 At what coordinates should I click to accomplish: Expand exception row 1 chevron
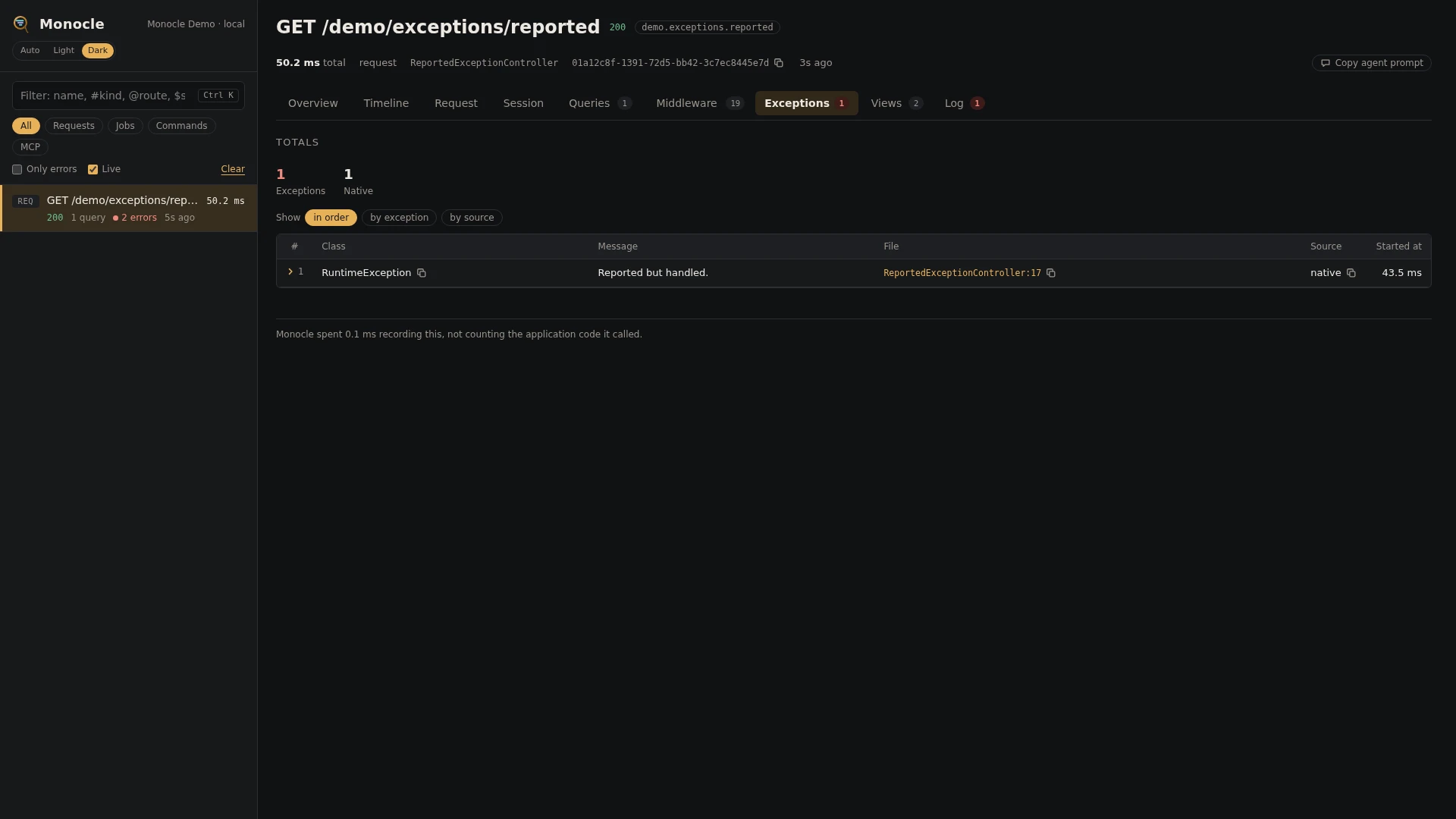(290, 271)
